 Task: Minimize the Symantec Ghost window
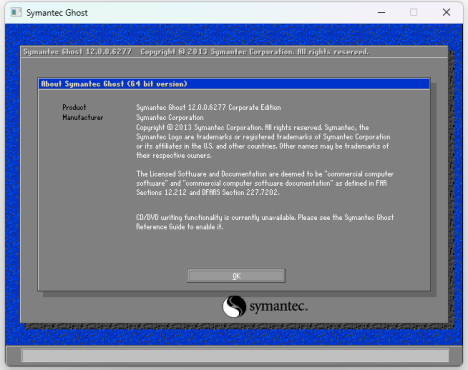[x=381, y=13]
